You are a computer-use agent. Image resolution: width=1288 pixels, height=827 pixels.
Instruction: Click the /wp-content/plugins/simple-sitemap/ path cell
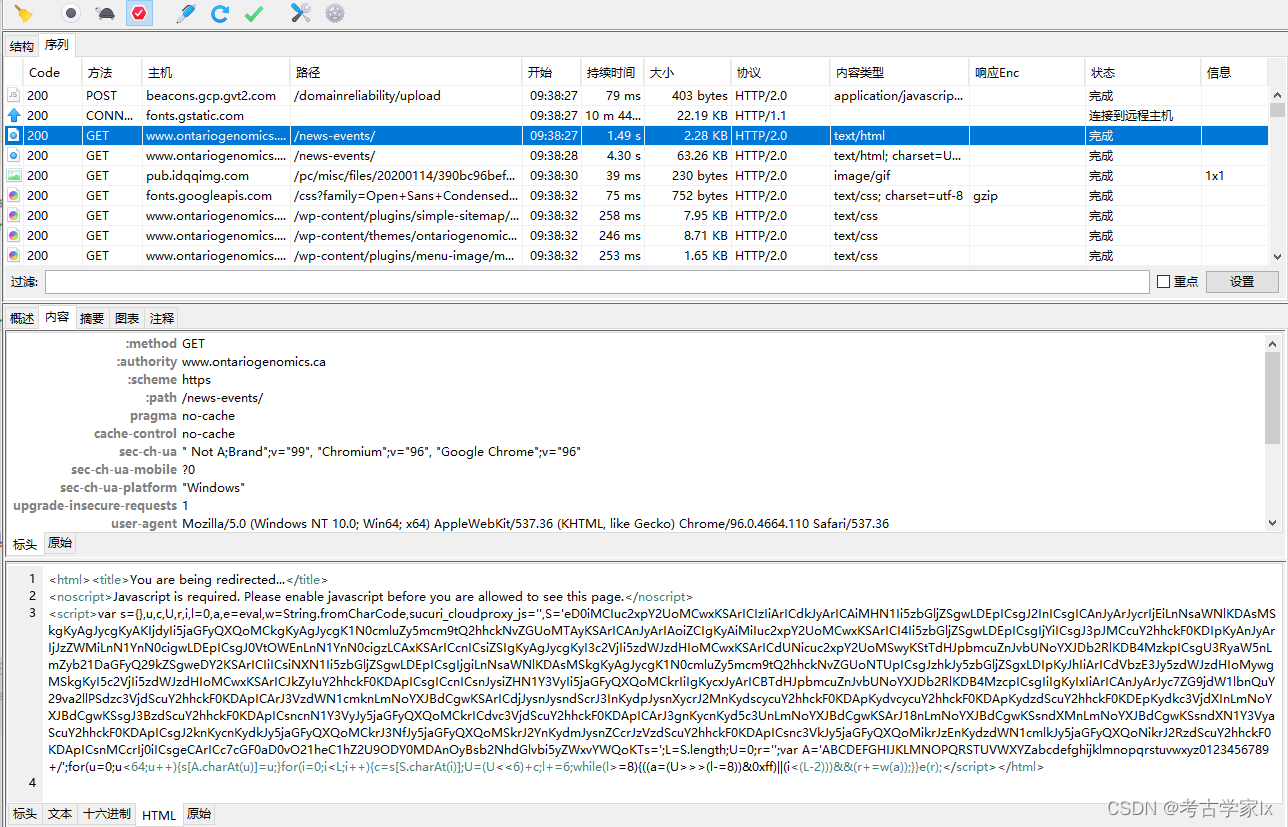[x=406, y=215]
